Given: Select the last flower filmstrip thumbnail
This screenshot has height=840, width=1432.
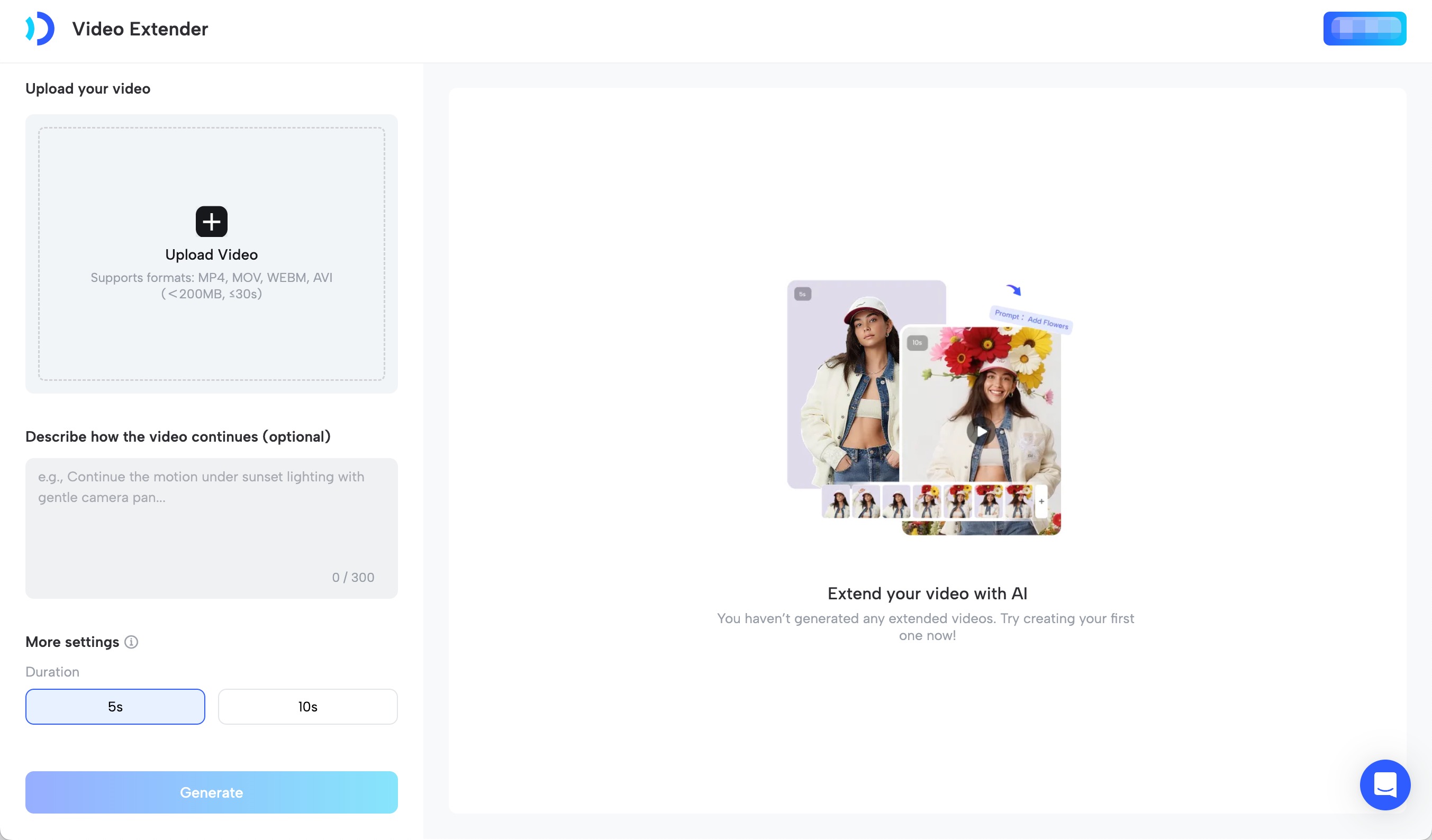Looking at the screenshot, I should tap(1019, 501).
